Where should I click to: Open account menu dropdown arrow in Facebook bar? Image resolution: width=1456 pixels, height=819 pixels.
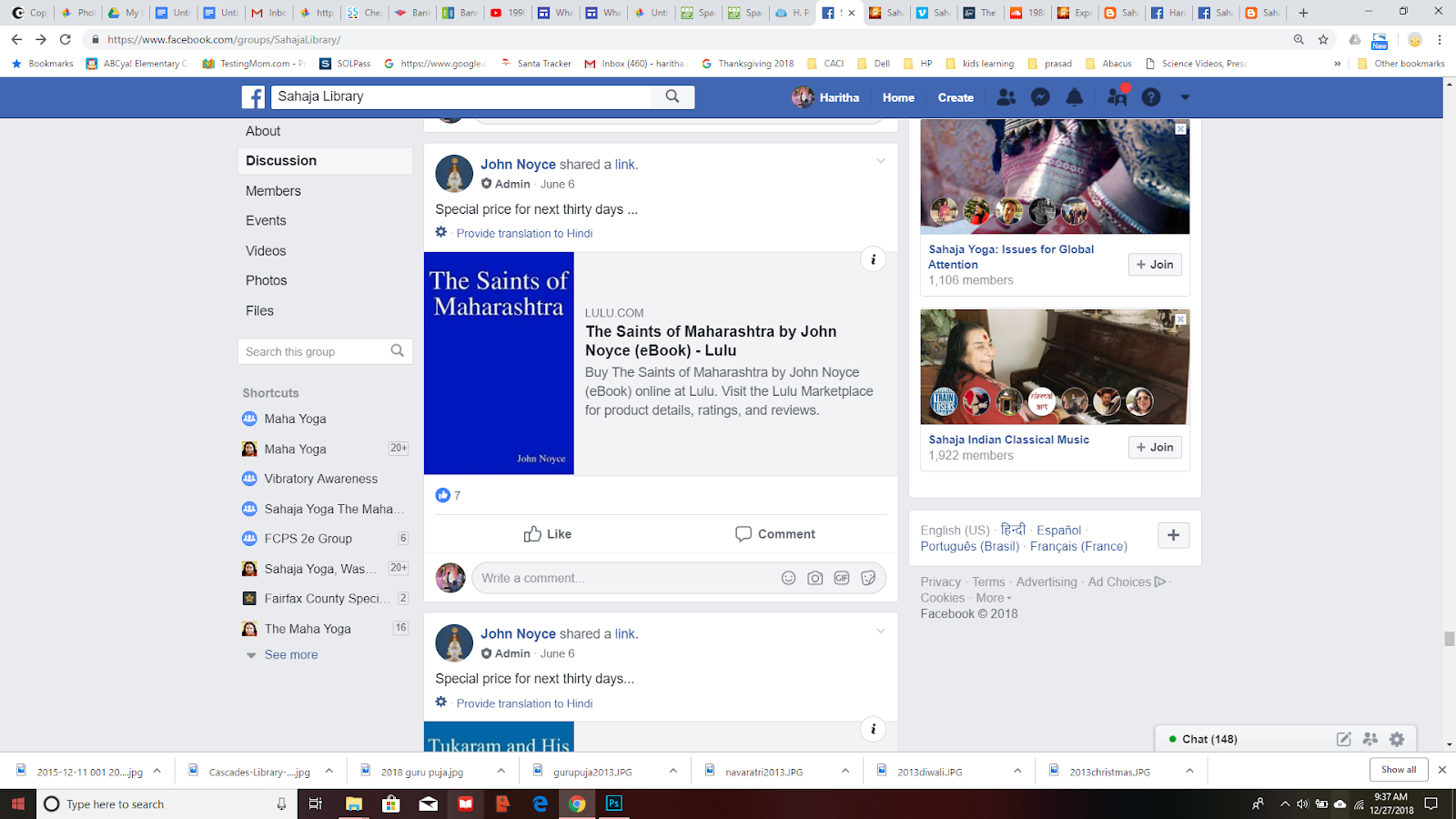[x=1185, y=97]
